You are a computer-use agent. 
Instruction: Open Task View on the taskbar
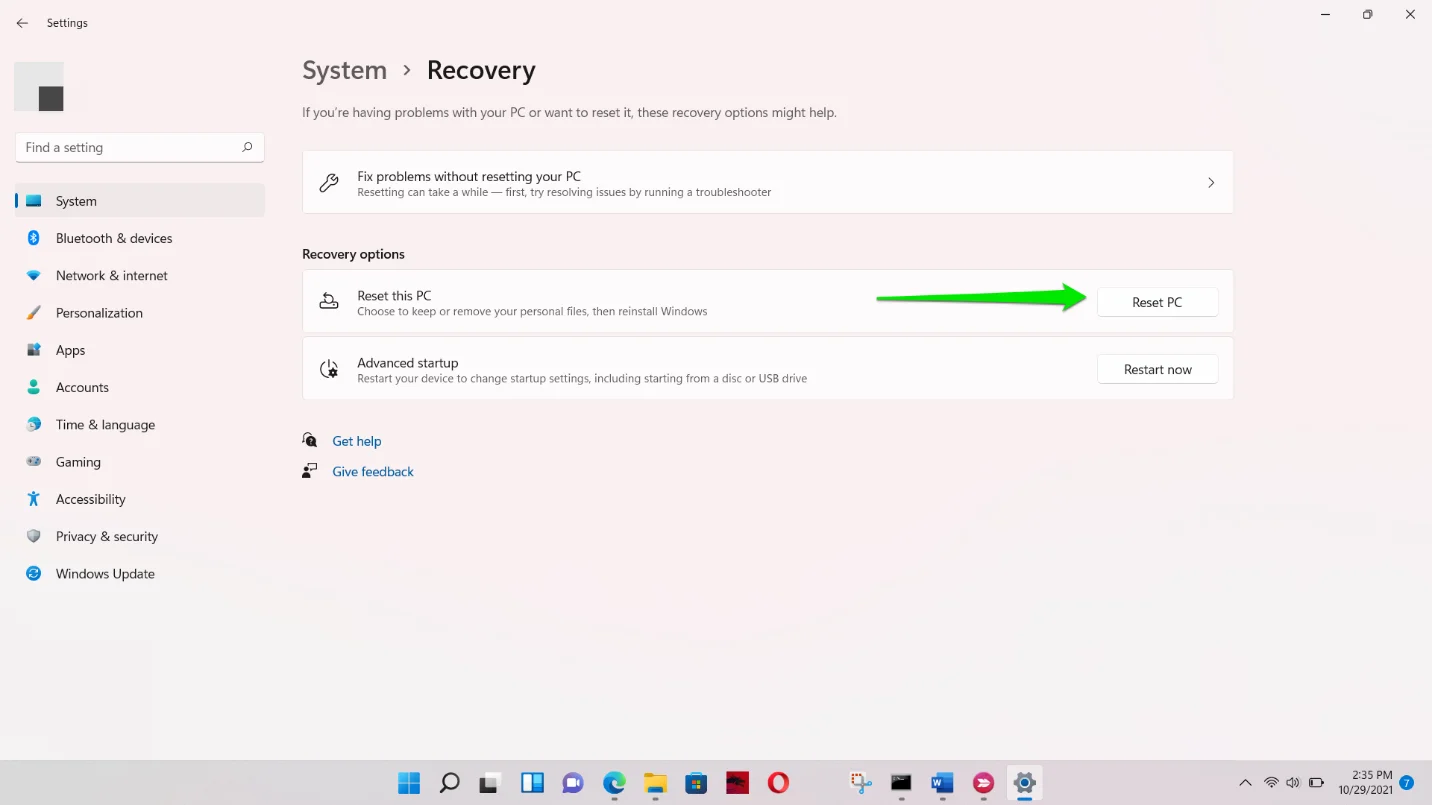point(489,783)
